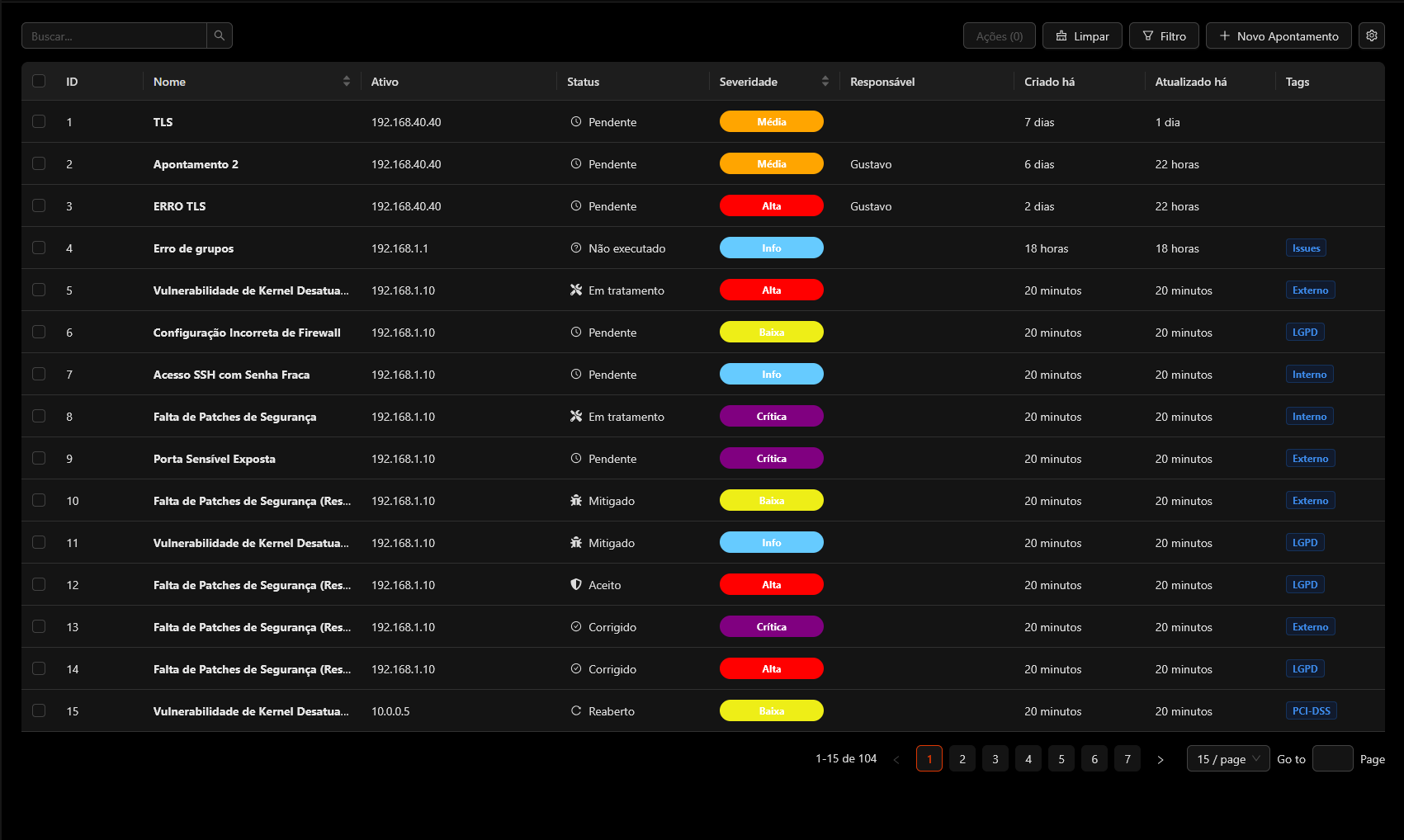Sort by the Severidade column arrows

825,81
